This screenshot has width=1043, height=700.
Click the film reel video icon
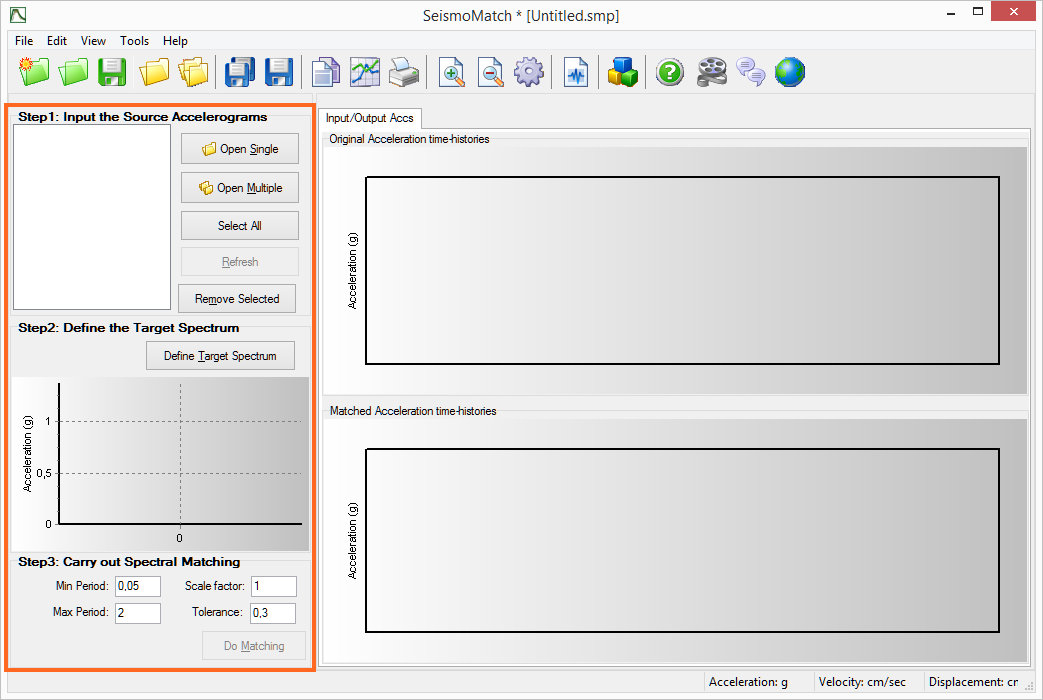point(712,72)
